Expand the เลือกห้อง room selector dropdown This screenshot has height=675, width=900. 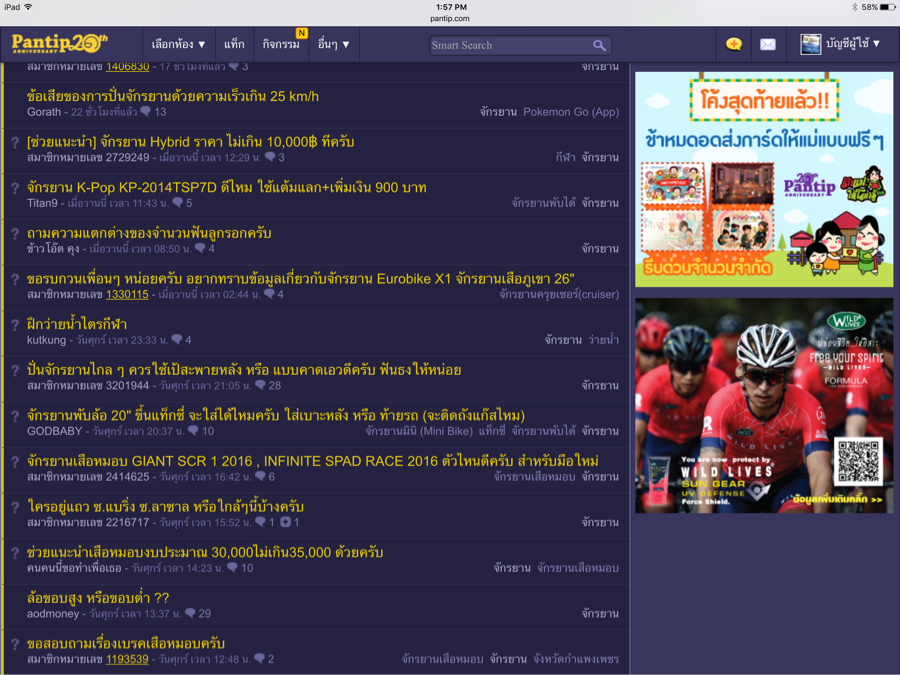pyautogui.click(x=178, y=44)
